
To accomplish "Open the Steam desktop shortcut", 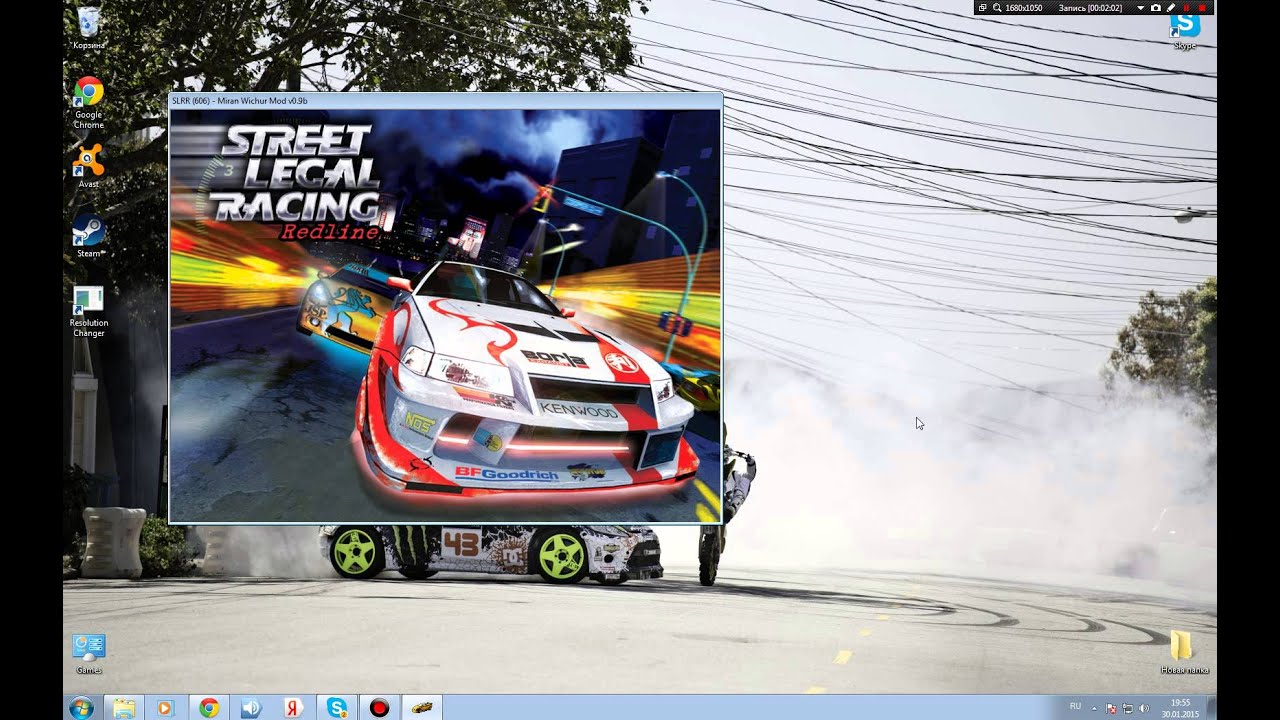I will point(88,236).
